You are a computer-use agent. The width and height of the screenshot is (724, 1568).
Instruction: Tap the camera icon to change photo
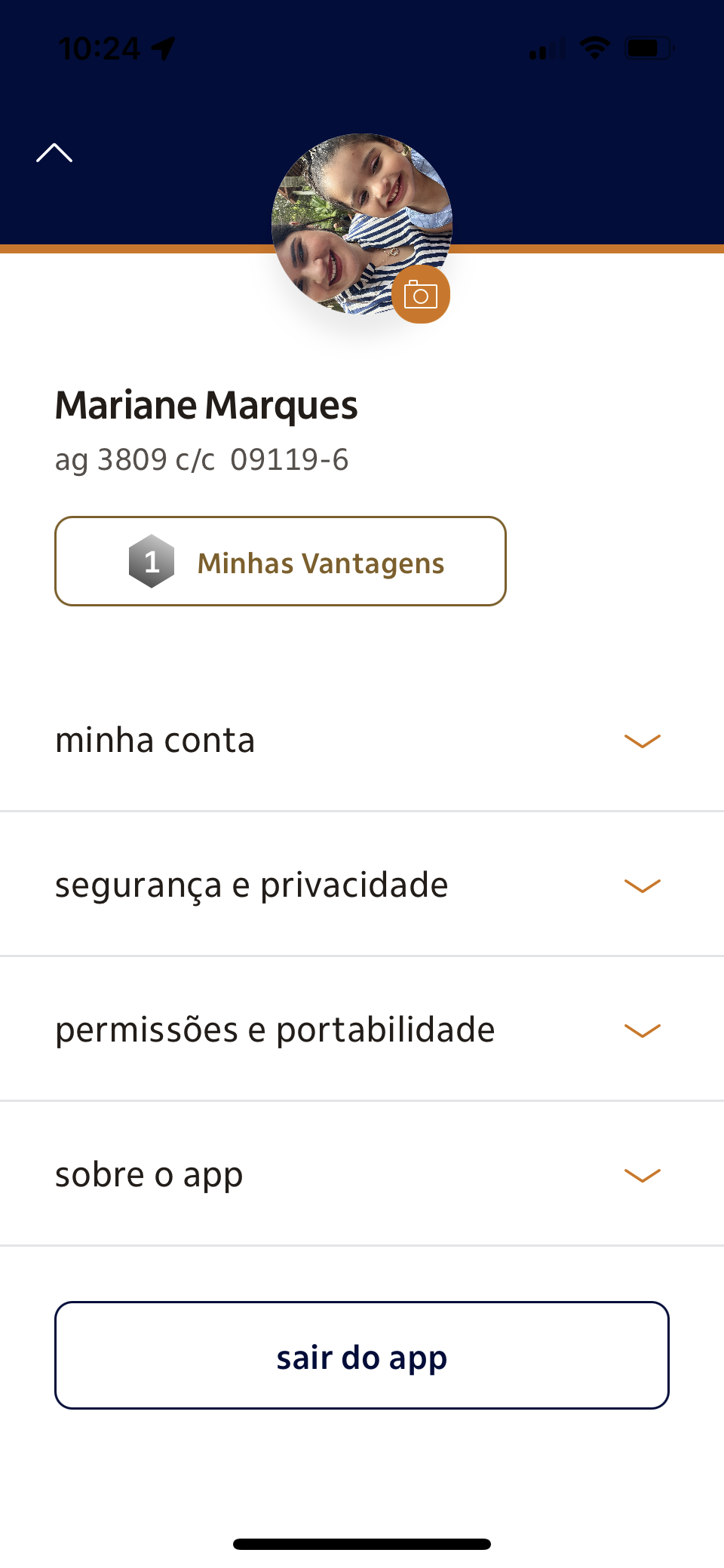tap(421, 295)
